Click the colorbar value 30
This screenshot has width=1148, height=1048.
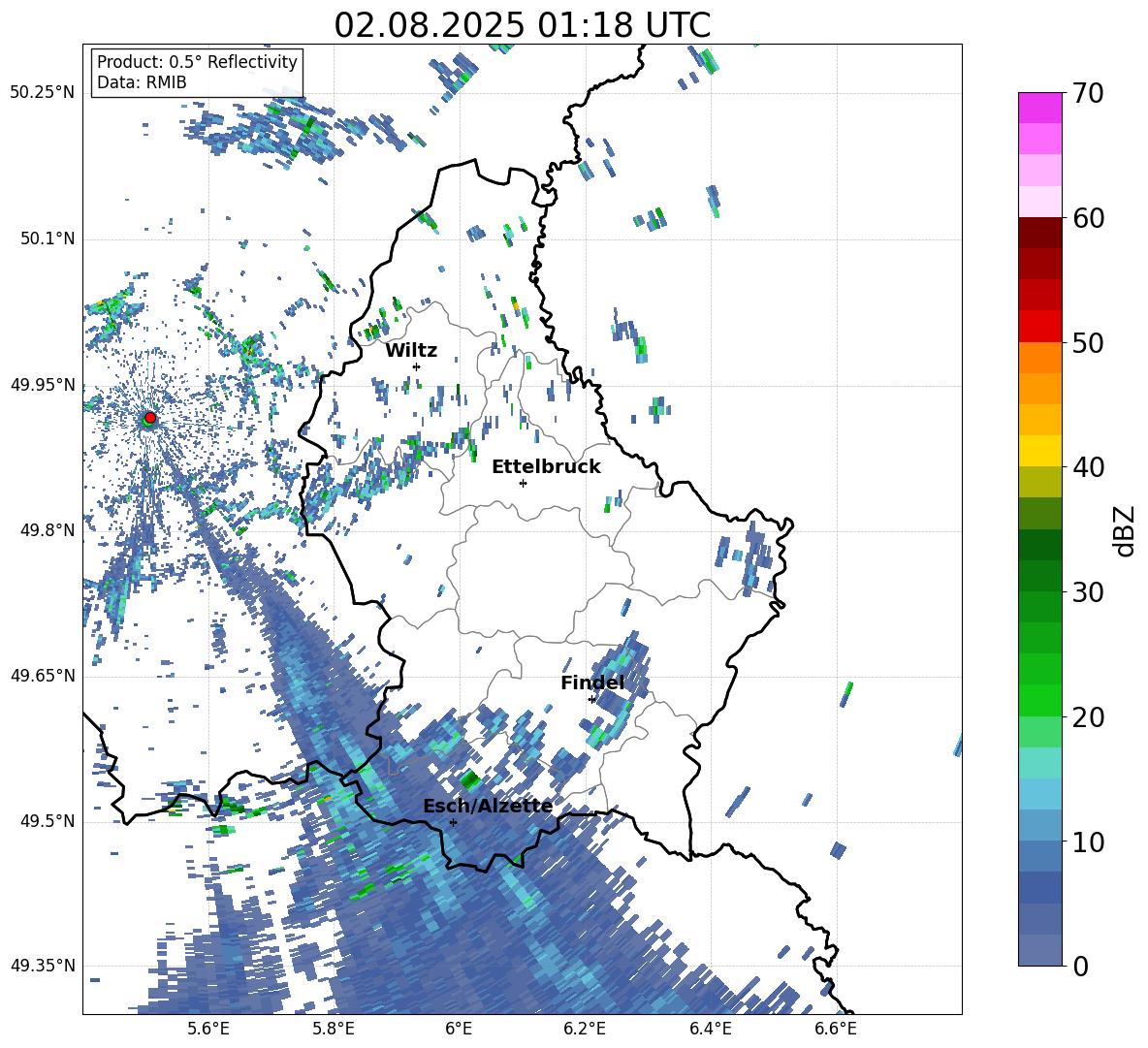tap(1088, 592)
